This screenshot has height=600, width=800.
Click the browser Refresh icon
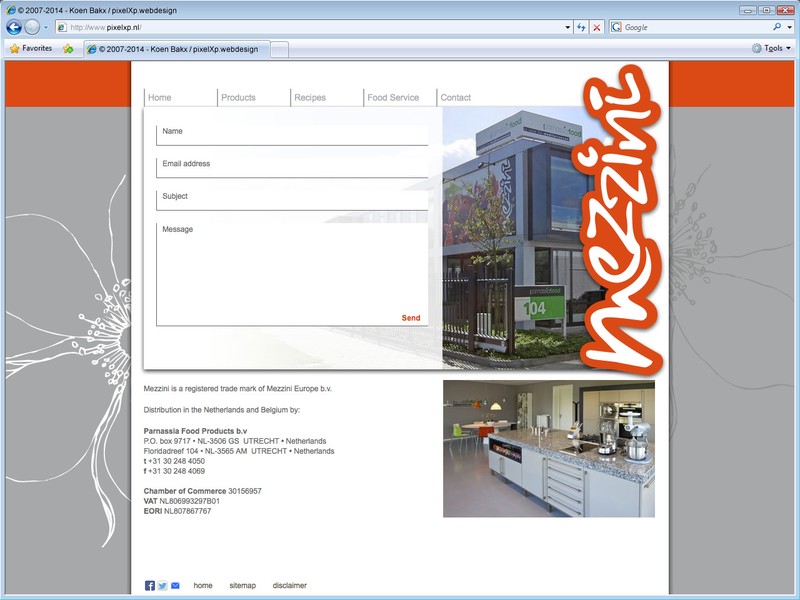[581, 27]
